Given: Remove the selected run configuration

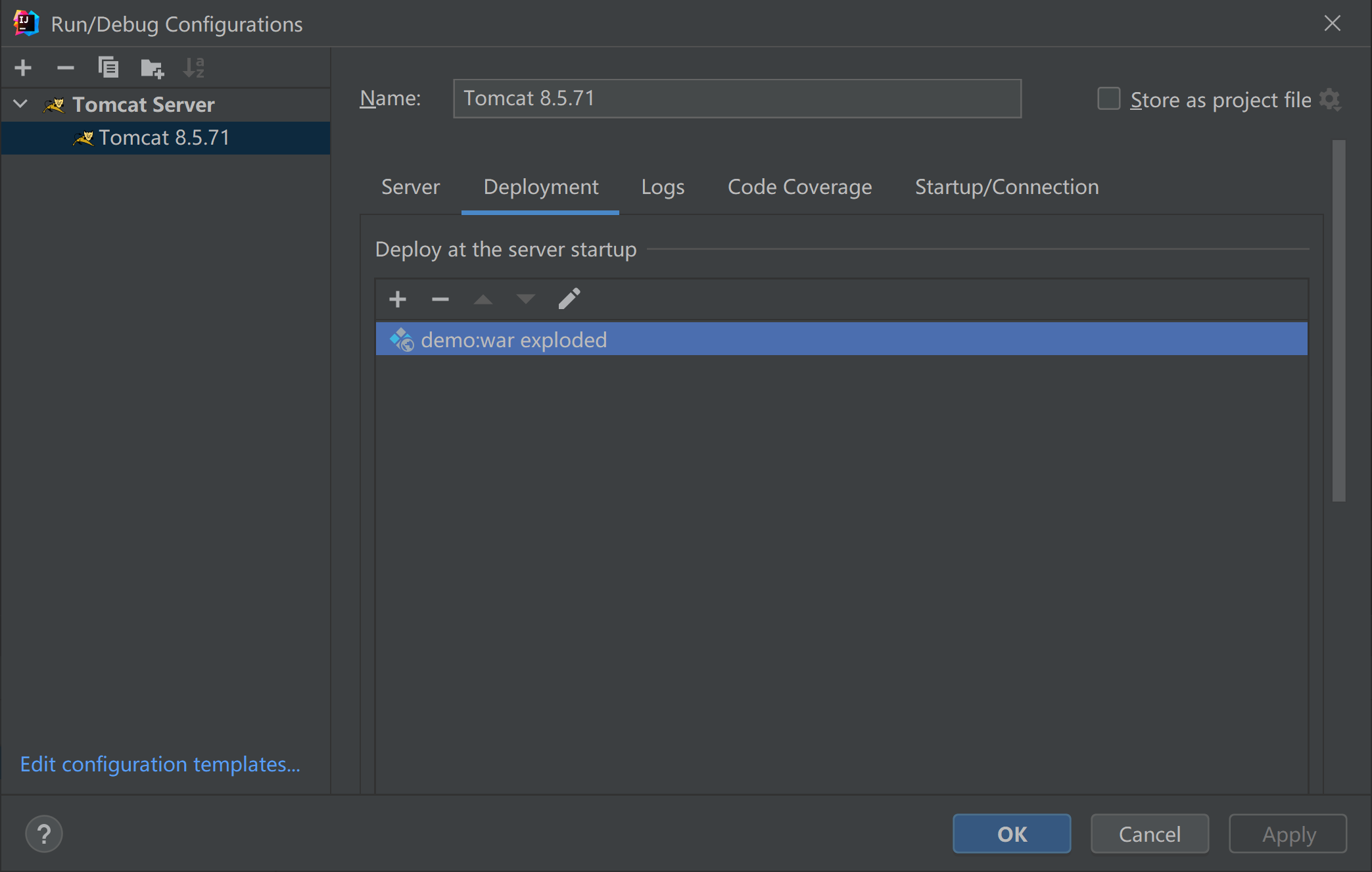Looking at the screenshot, I should 65,68.
